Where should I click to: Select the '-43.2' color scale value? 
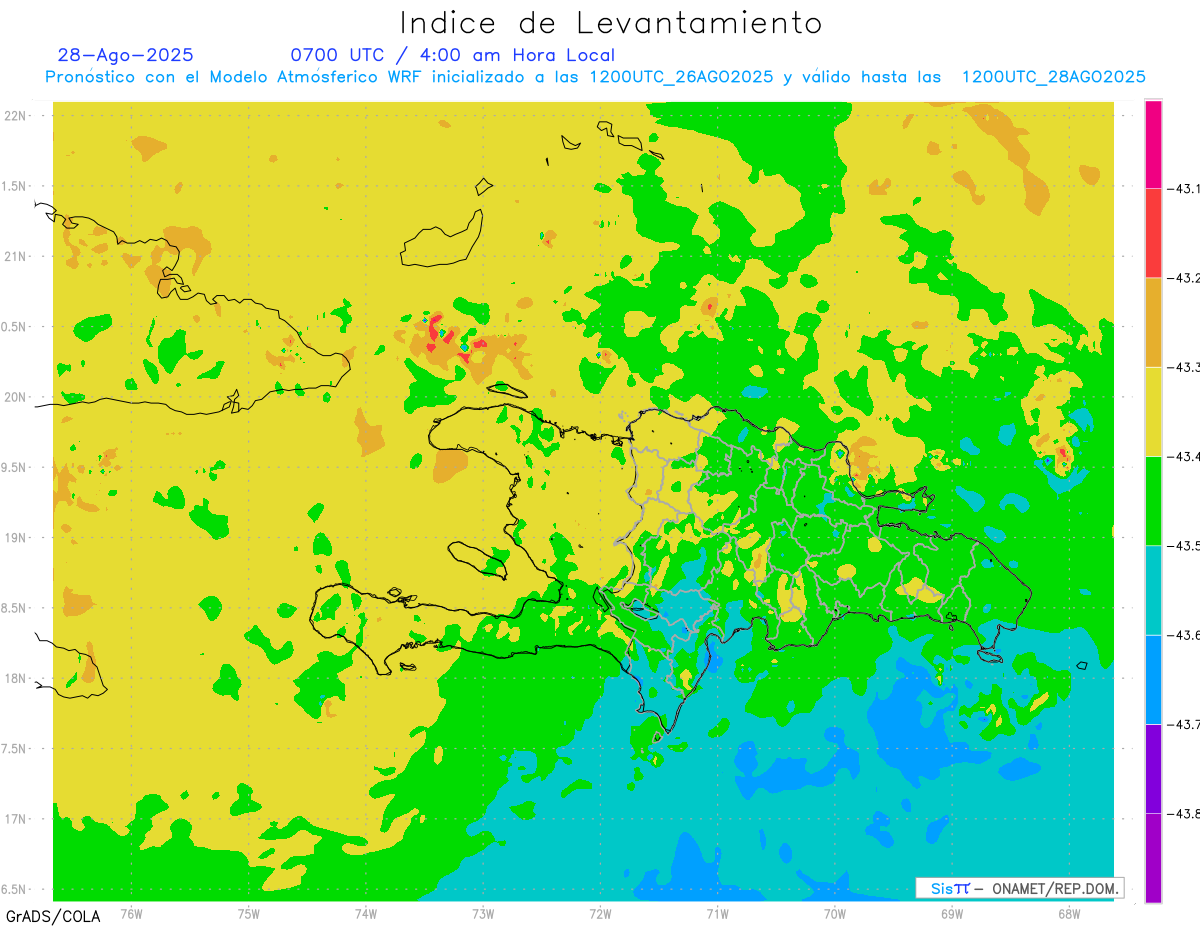[1184, 278]
